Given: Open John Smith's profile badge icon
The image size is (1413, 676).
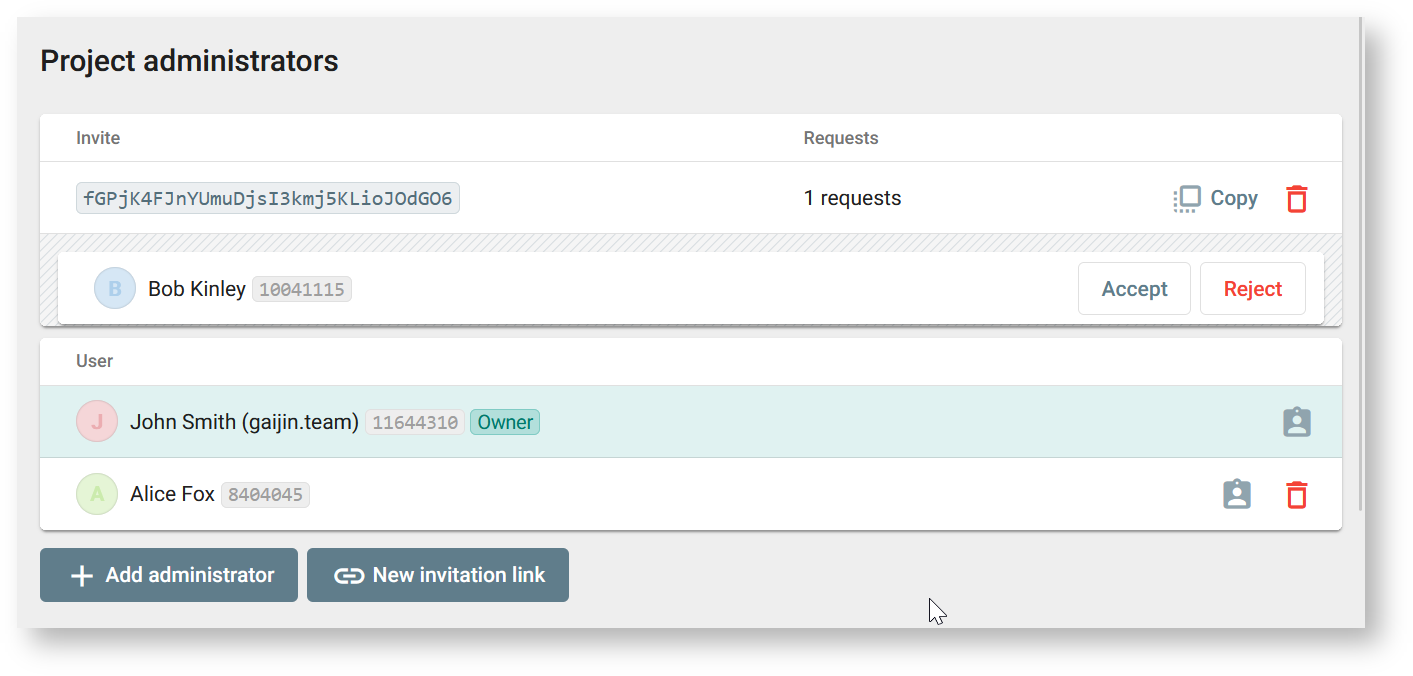Looking at the screenshot, I should [x=1297, y=422].
